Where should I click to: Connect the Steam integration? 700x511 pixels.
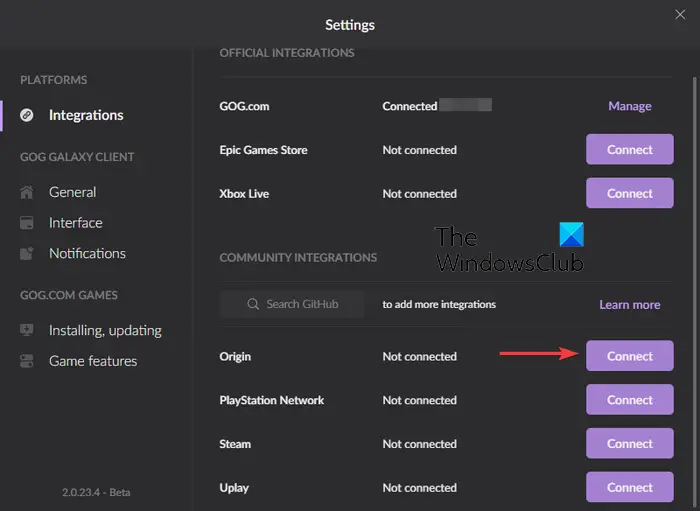tap(629, 444)
